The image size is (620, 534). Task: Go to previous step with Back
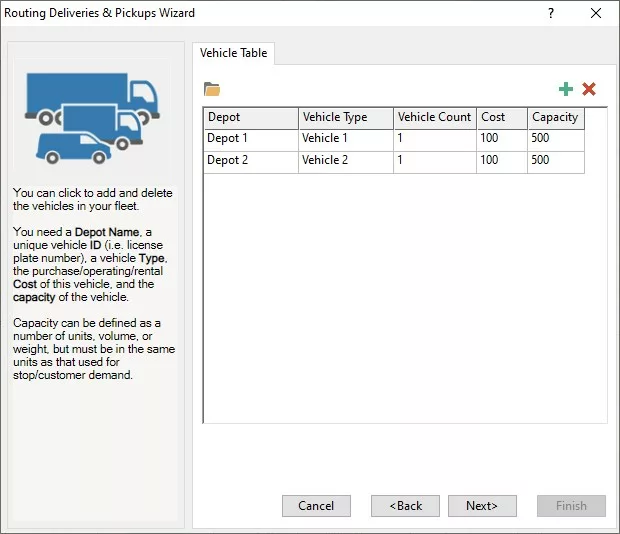405,506
